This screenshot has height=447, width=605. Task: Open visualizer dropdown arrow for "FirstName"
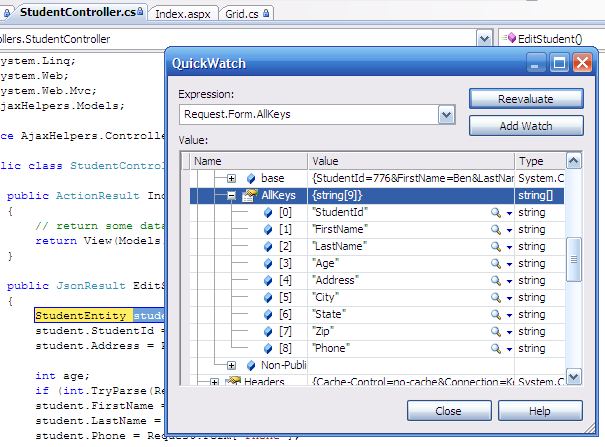coord(509,230)
